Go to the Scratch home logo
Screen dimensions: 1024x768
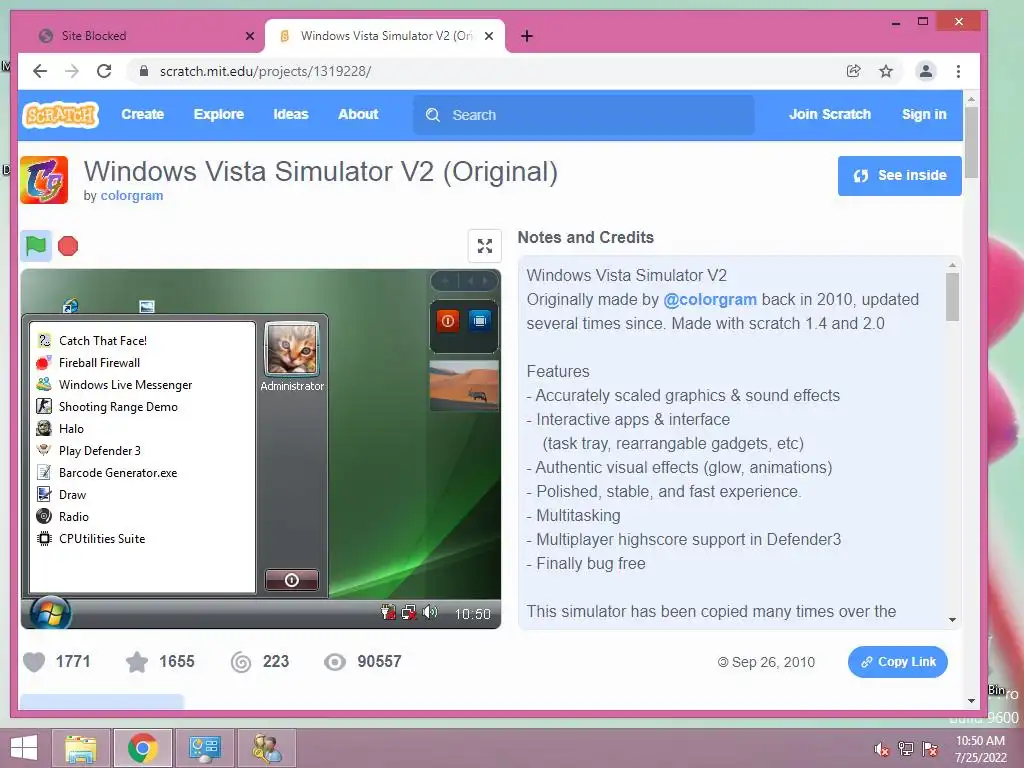click(x=61, y=115)
